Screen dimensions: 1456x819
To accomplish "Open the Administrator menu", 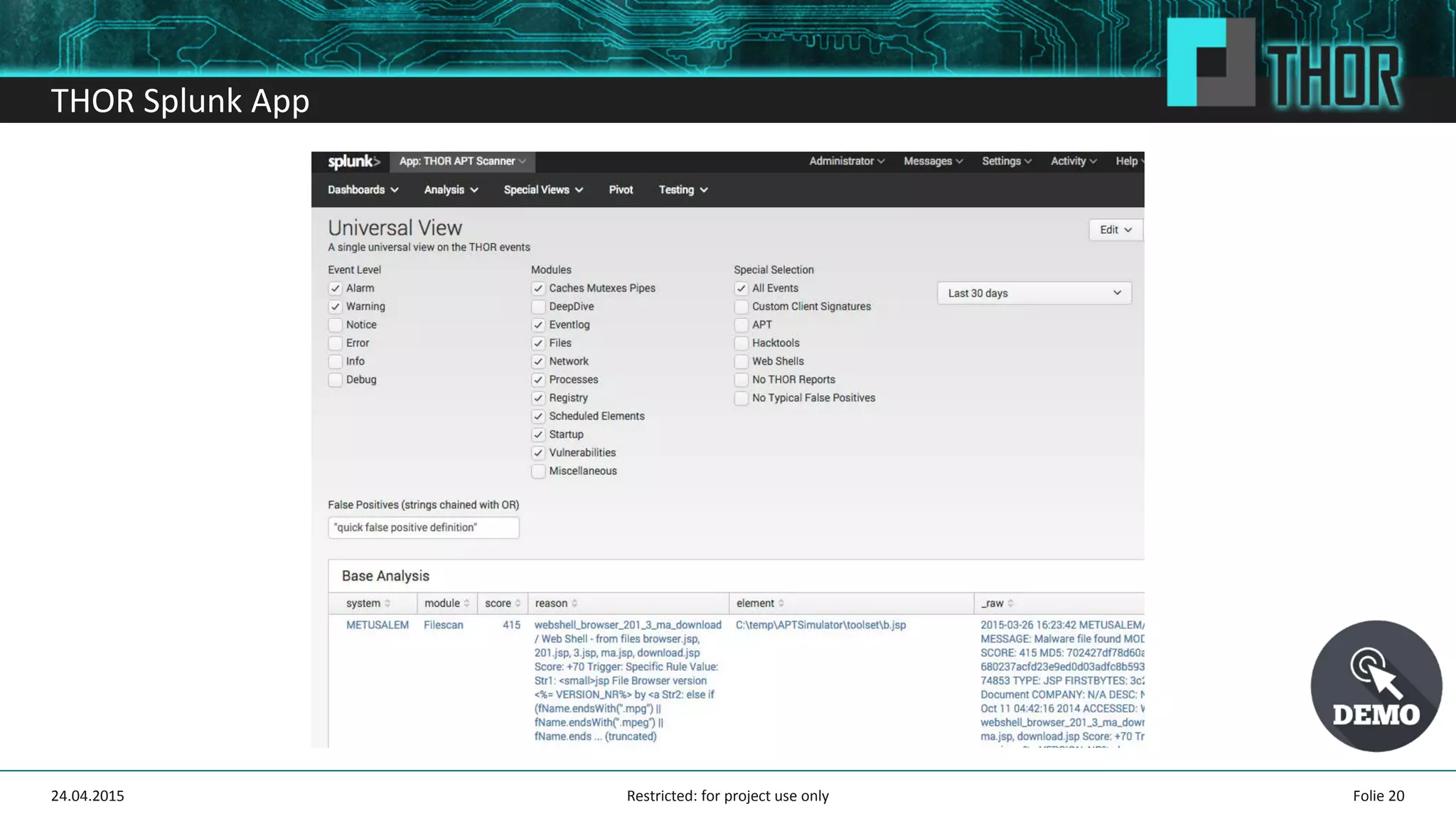I will coord(847,161).
